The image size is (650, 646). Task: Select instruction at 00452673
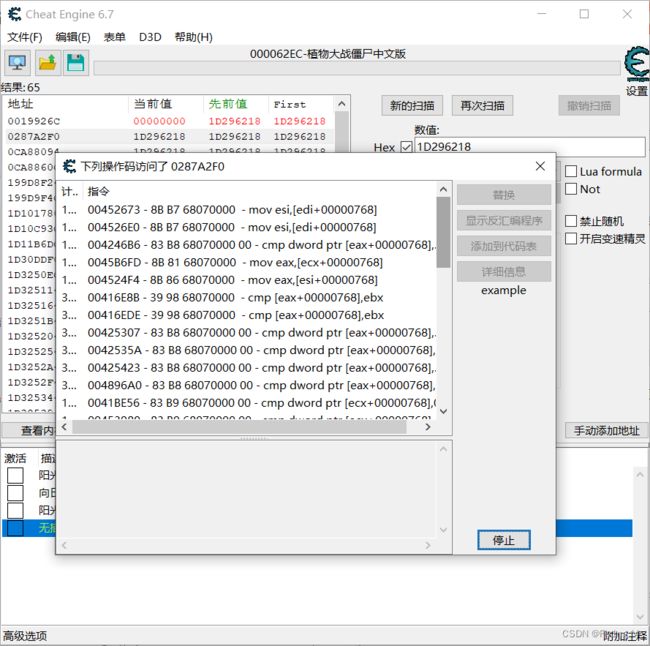point(247,210)
